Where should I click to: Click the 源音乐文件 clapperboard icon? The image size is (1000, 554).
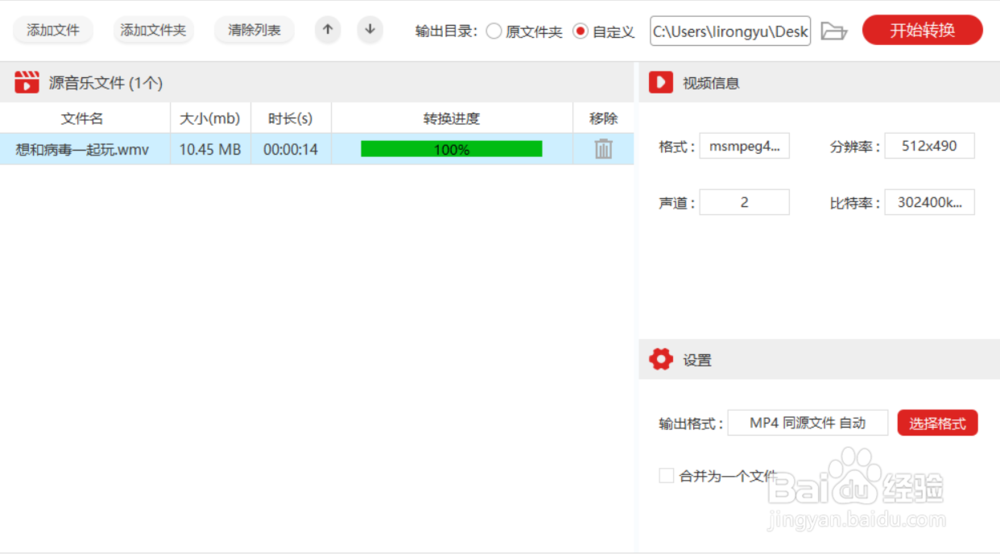click(27, 82)
